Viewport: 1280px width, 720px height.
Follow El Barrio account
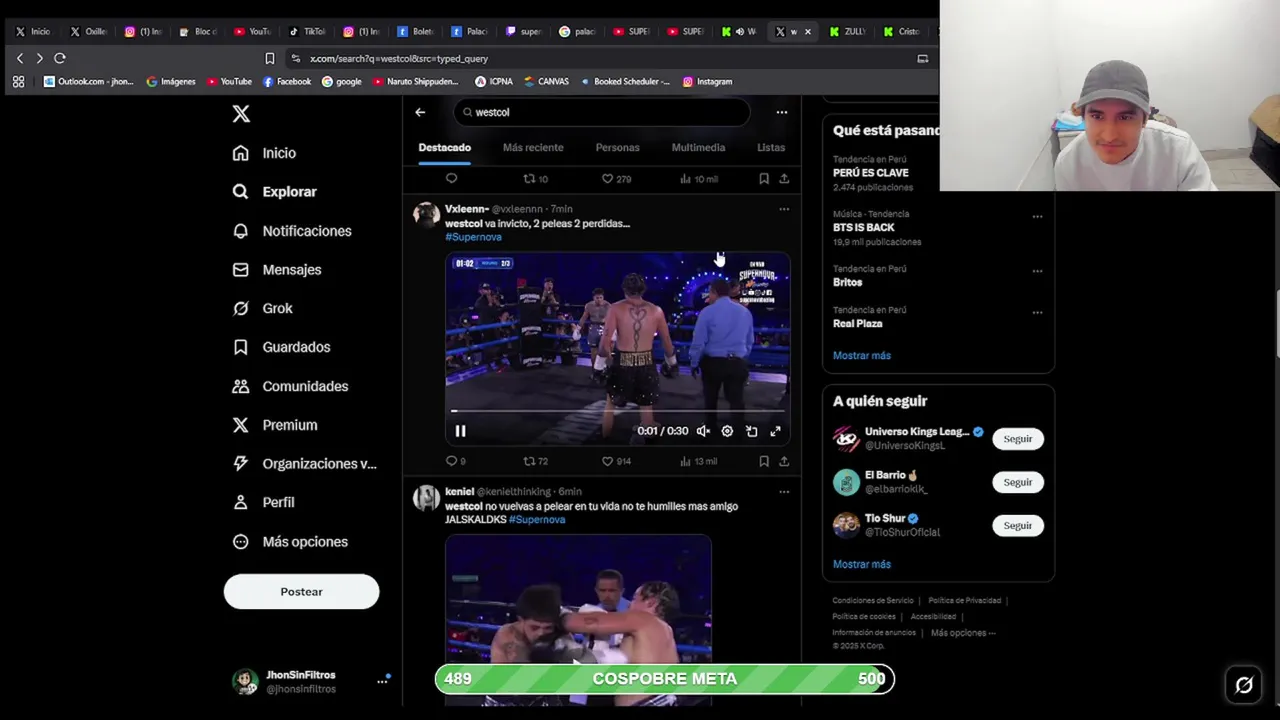[1017, 482]
